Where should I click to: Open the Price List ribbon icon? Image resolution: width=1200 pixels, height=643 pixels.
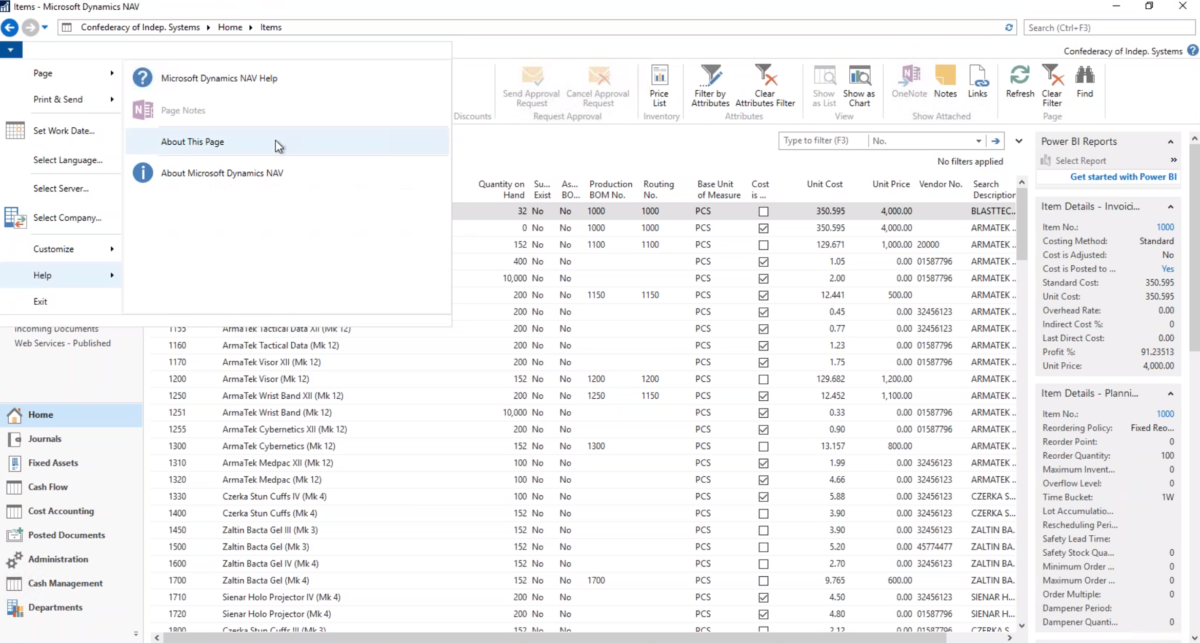[659, 76]
